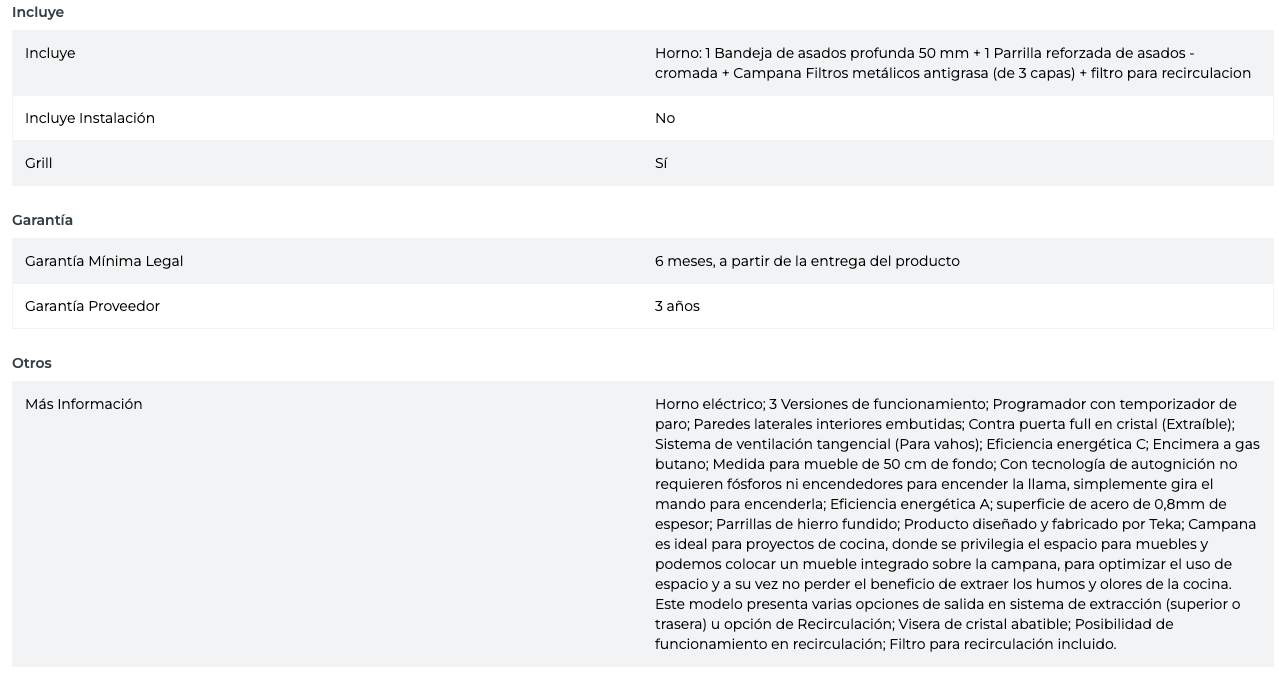
Task: Click the Incluye section heading
Action: coord(38,12)
